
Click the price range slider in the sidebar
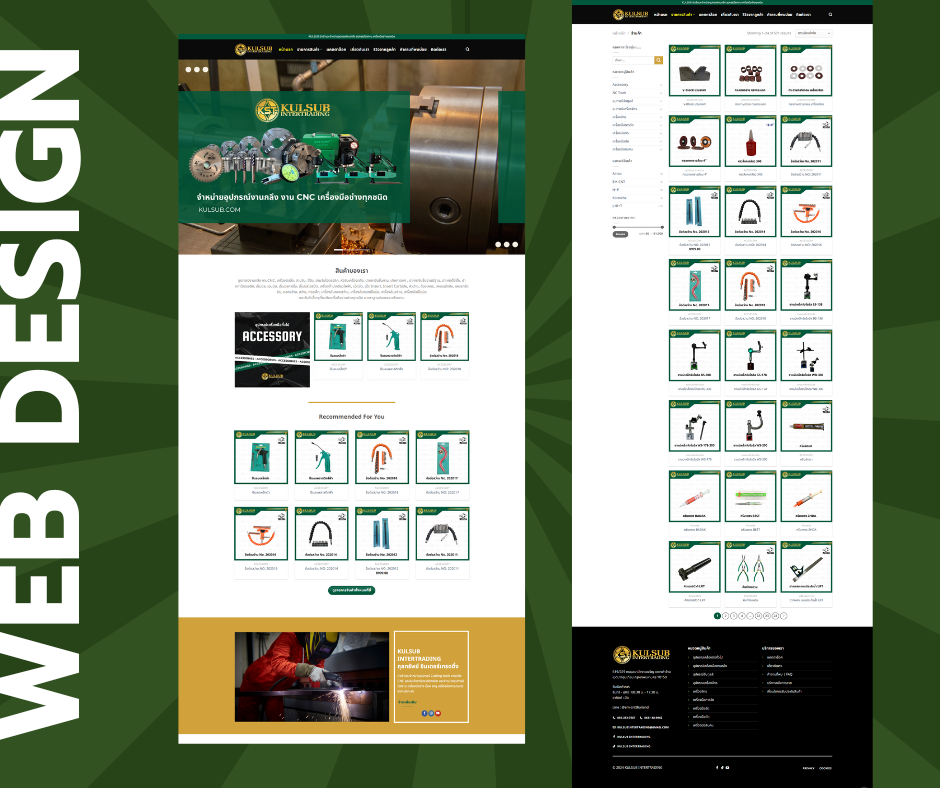click(637, 227)
